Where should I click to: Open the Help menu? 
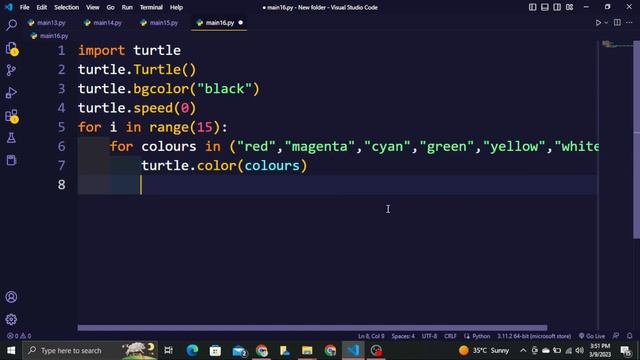176,7
